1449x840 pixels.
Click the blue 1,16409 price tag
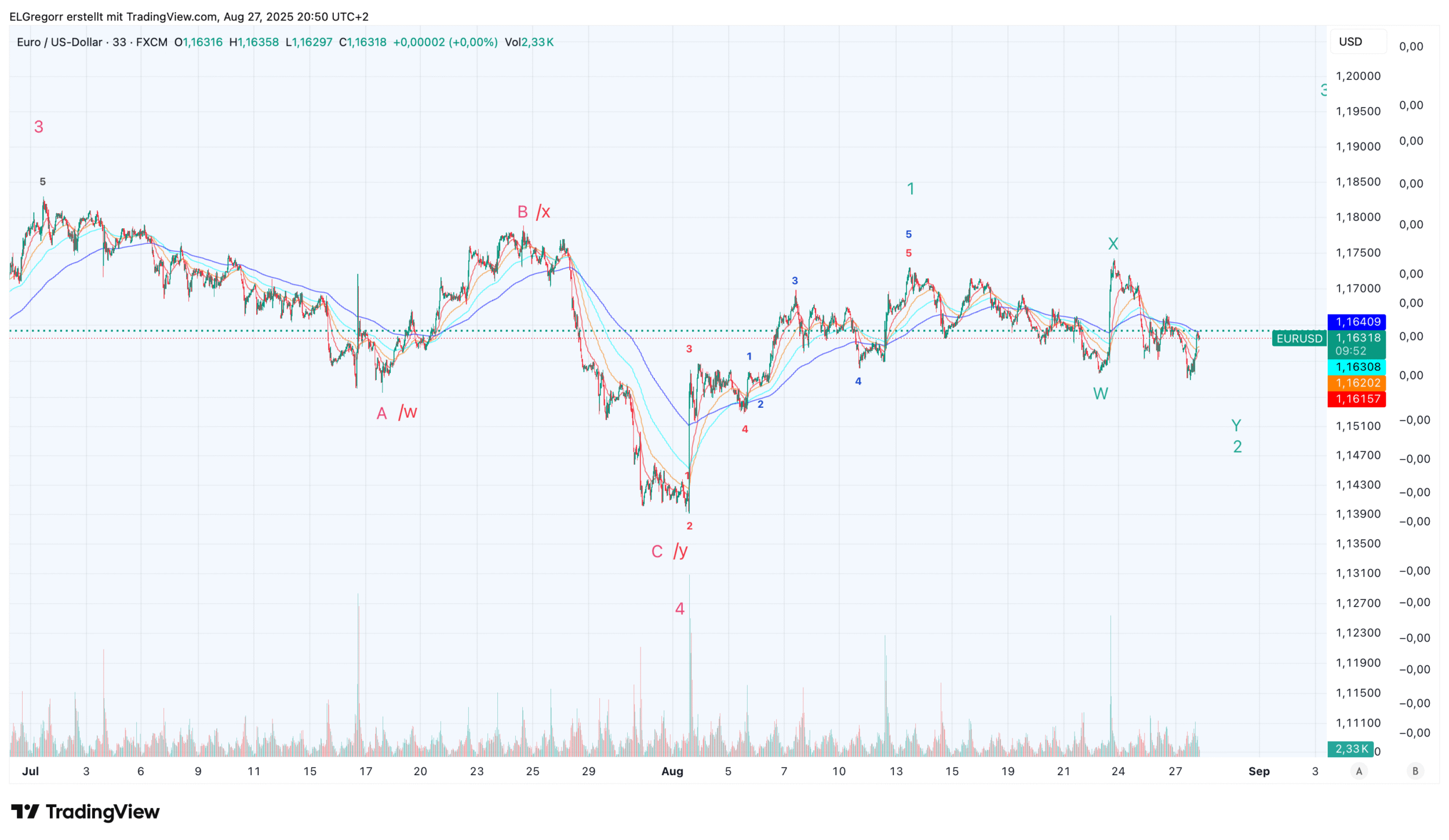click(1357, 322)
